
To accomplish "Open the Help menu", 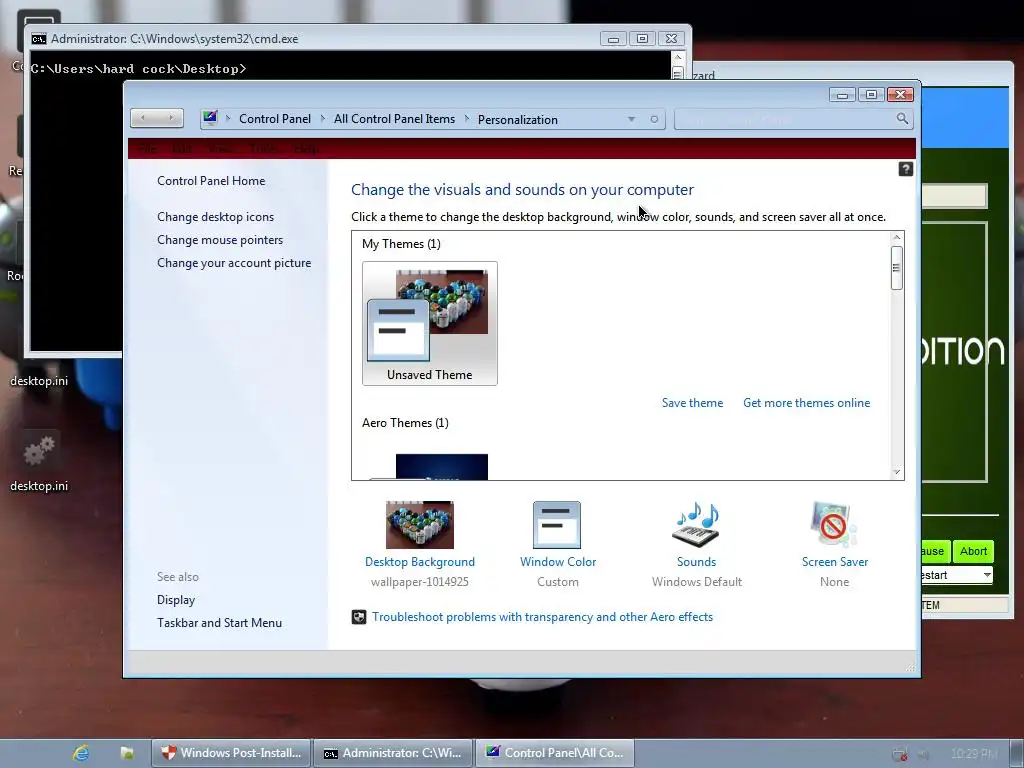I will coord(306,149).
